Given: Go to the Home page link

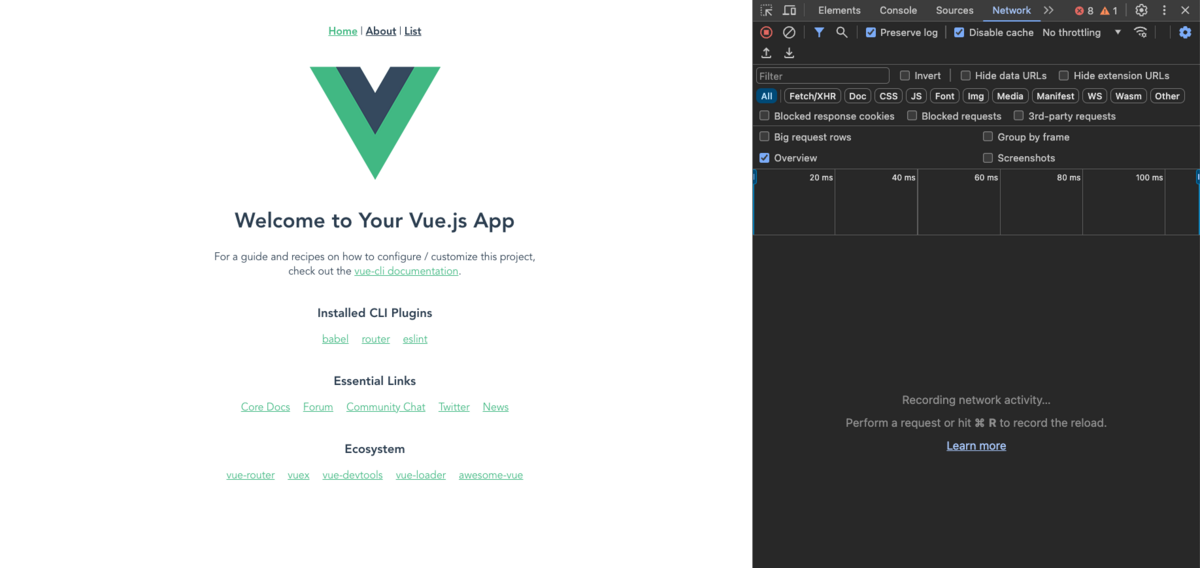Looking at the screenshot, I should click(x=343, y=31).
